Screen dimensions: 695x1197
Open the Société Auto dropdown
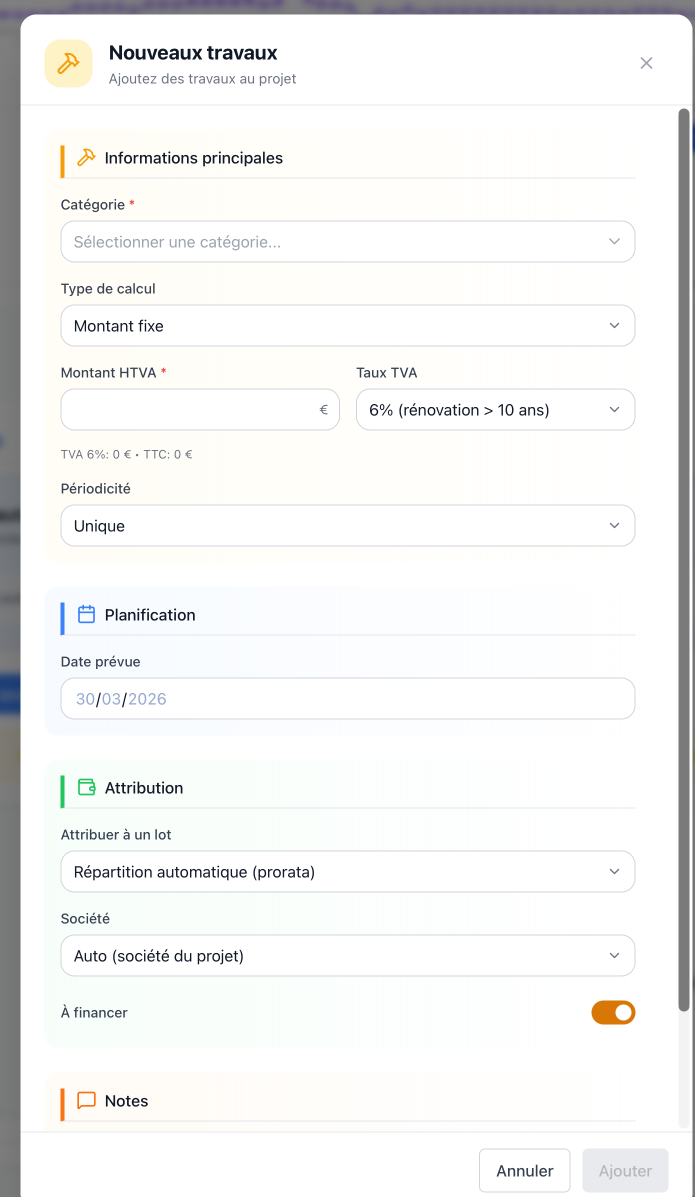point(348,955)
